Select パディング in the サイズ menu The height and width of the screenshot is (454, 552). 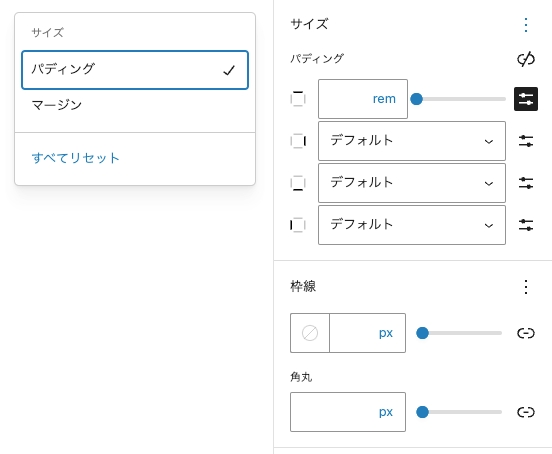135,70
